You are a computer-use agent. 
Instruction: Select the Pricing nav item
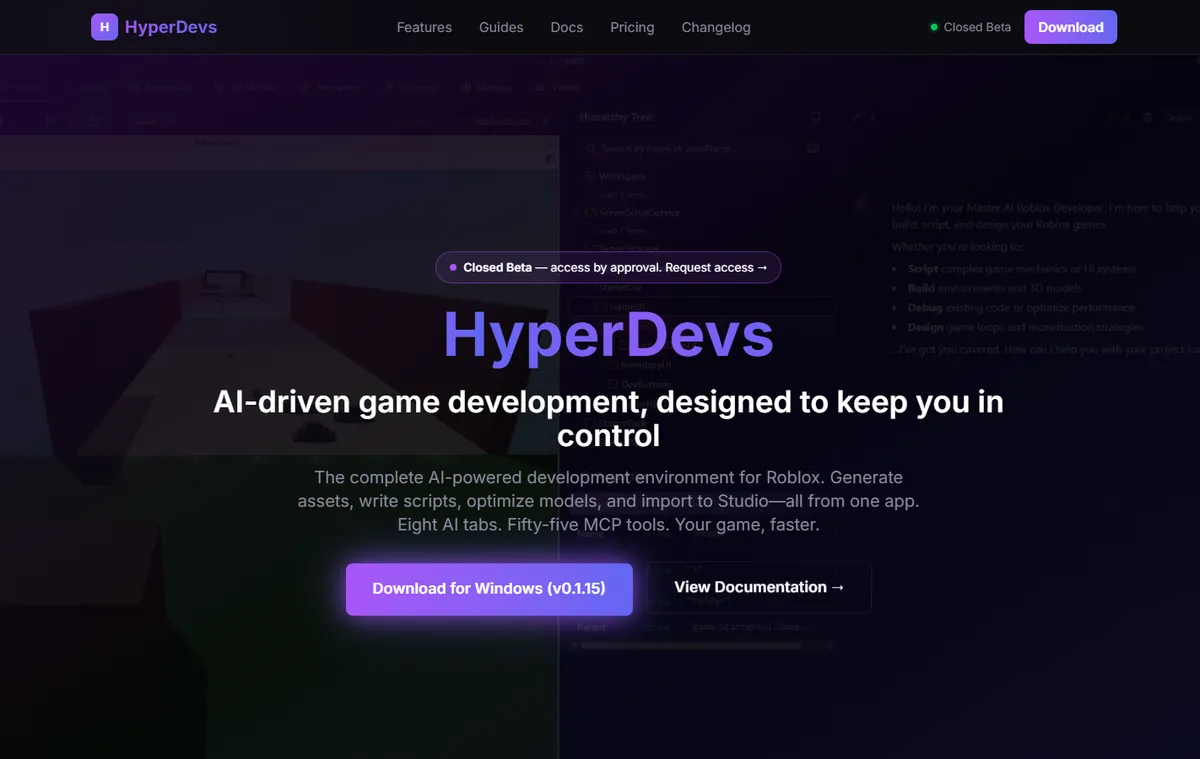click(632, 27)
